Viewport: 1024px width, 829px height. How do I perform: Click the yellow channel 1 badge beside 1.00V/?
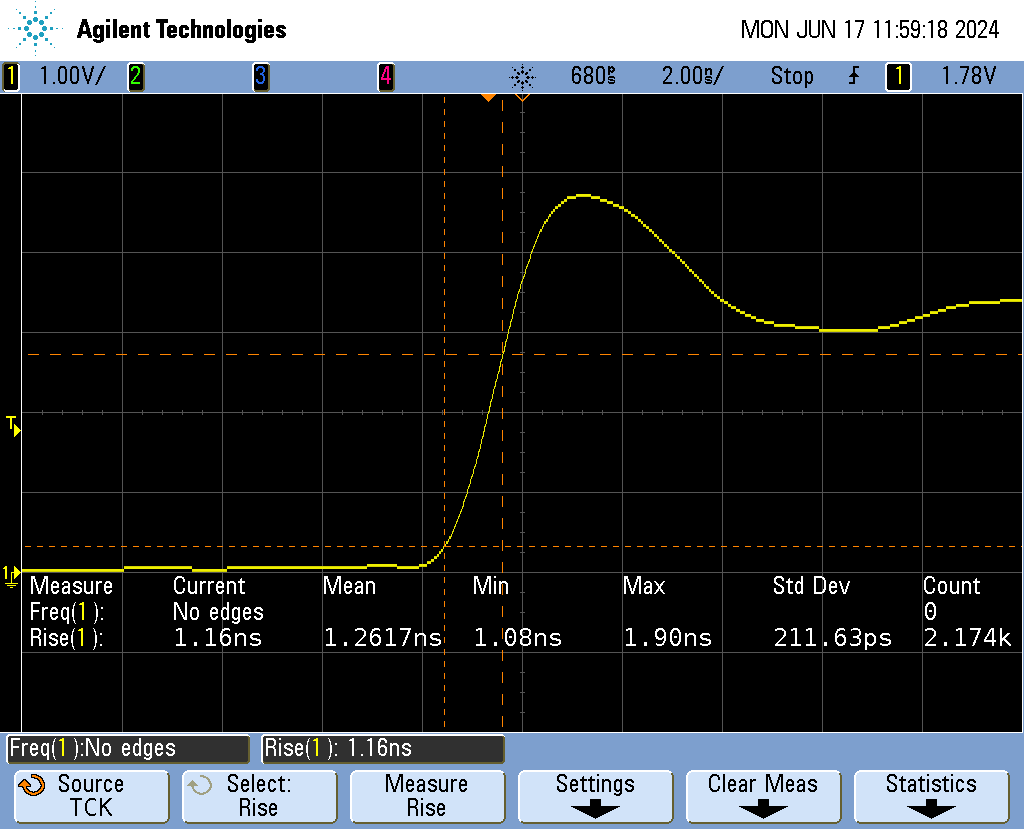(x=11, y=76)
